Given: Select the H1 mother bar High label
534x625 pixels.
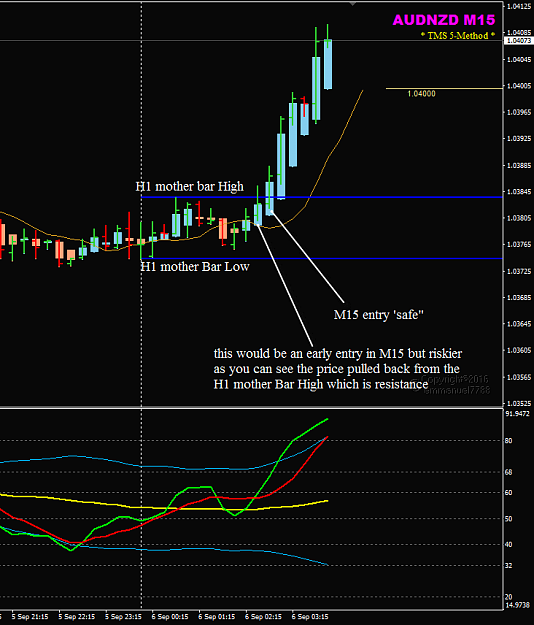Looking at the screenshot, I should click(x=190, y=187).
